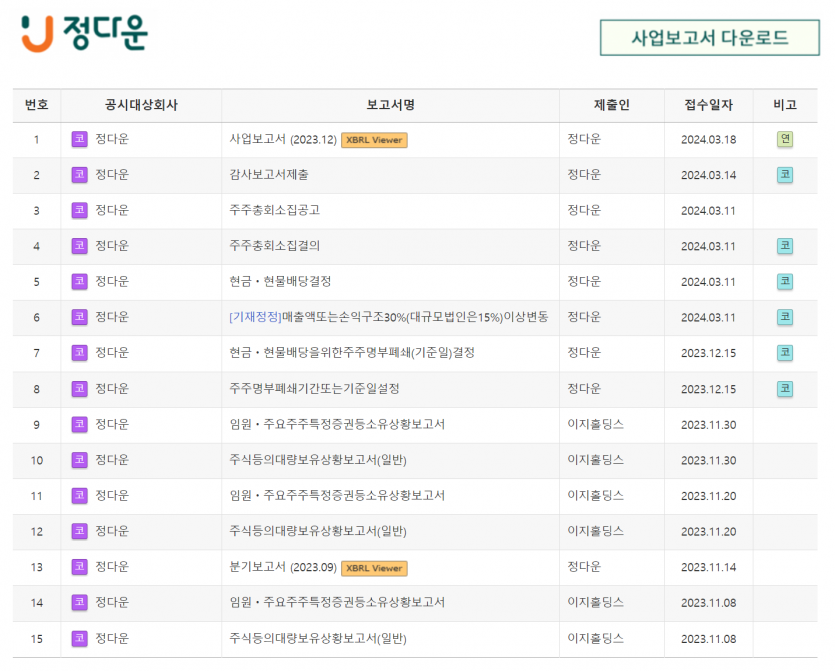
Task: Open 주식등의대량보유상황보고서 dated 2023.11.30
Action: (318, 460)
